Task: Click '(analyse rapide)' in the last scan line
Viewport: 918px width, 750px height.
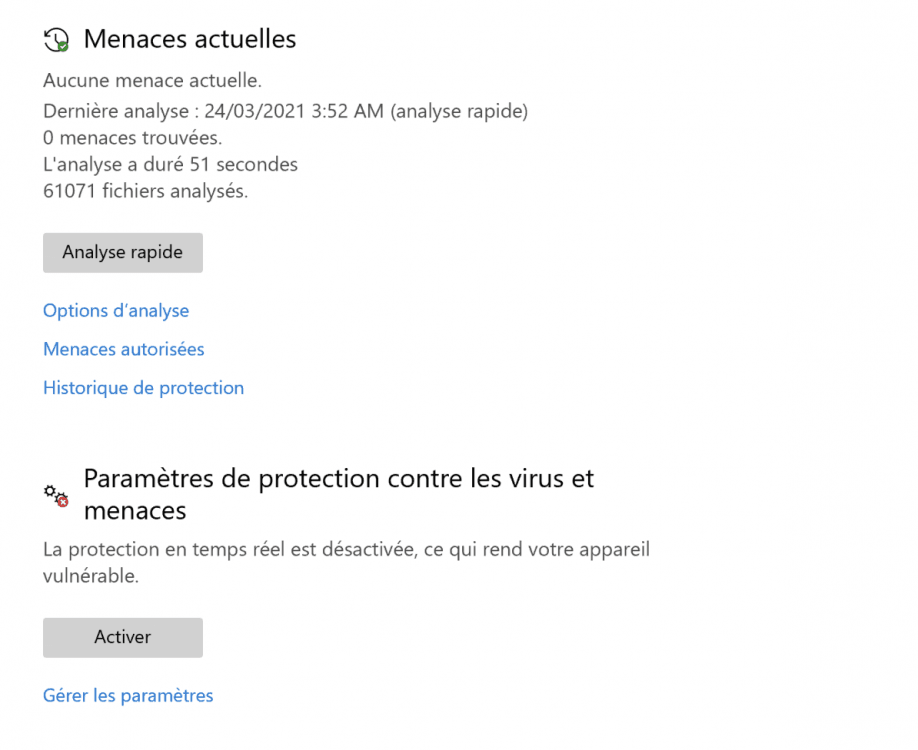Action: pos(459,111)
